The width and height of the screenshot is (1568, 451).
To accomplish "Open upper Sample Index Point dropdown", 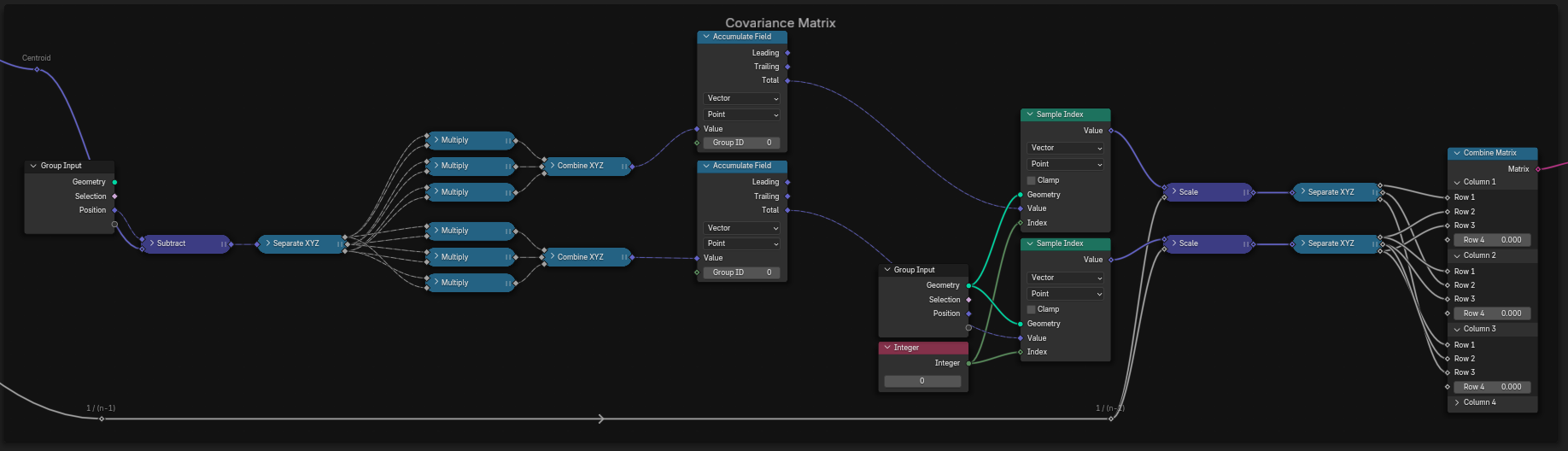I will click(1065, 164).
